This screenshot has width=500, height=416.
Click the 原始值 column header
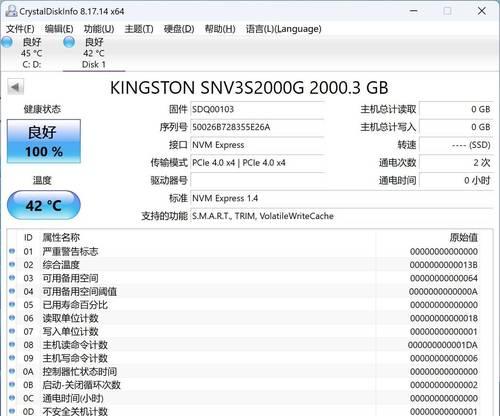pos(463,237)
